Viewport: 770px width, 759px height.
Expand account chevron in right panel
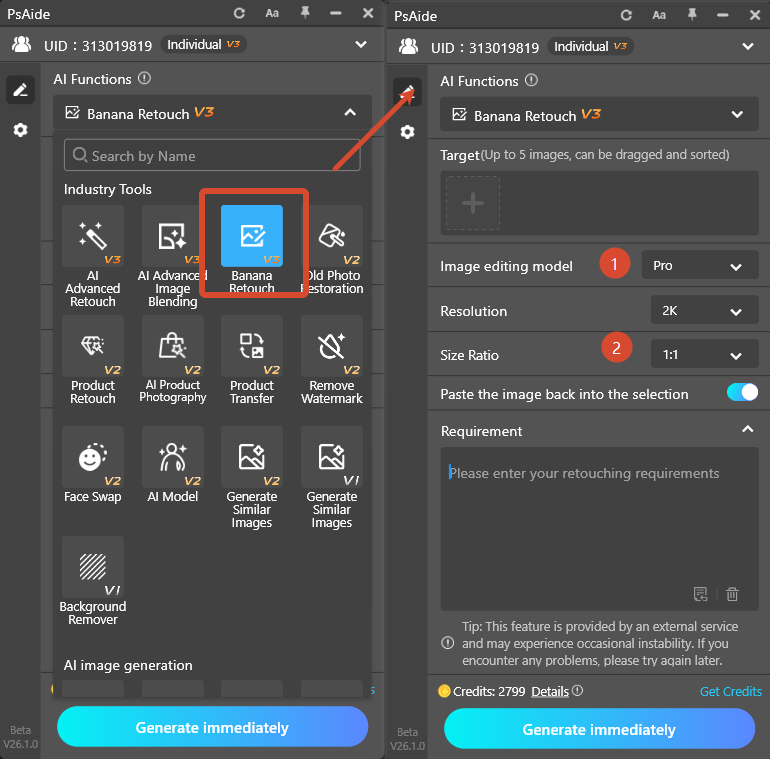[748, 47]
